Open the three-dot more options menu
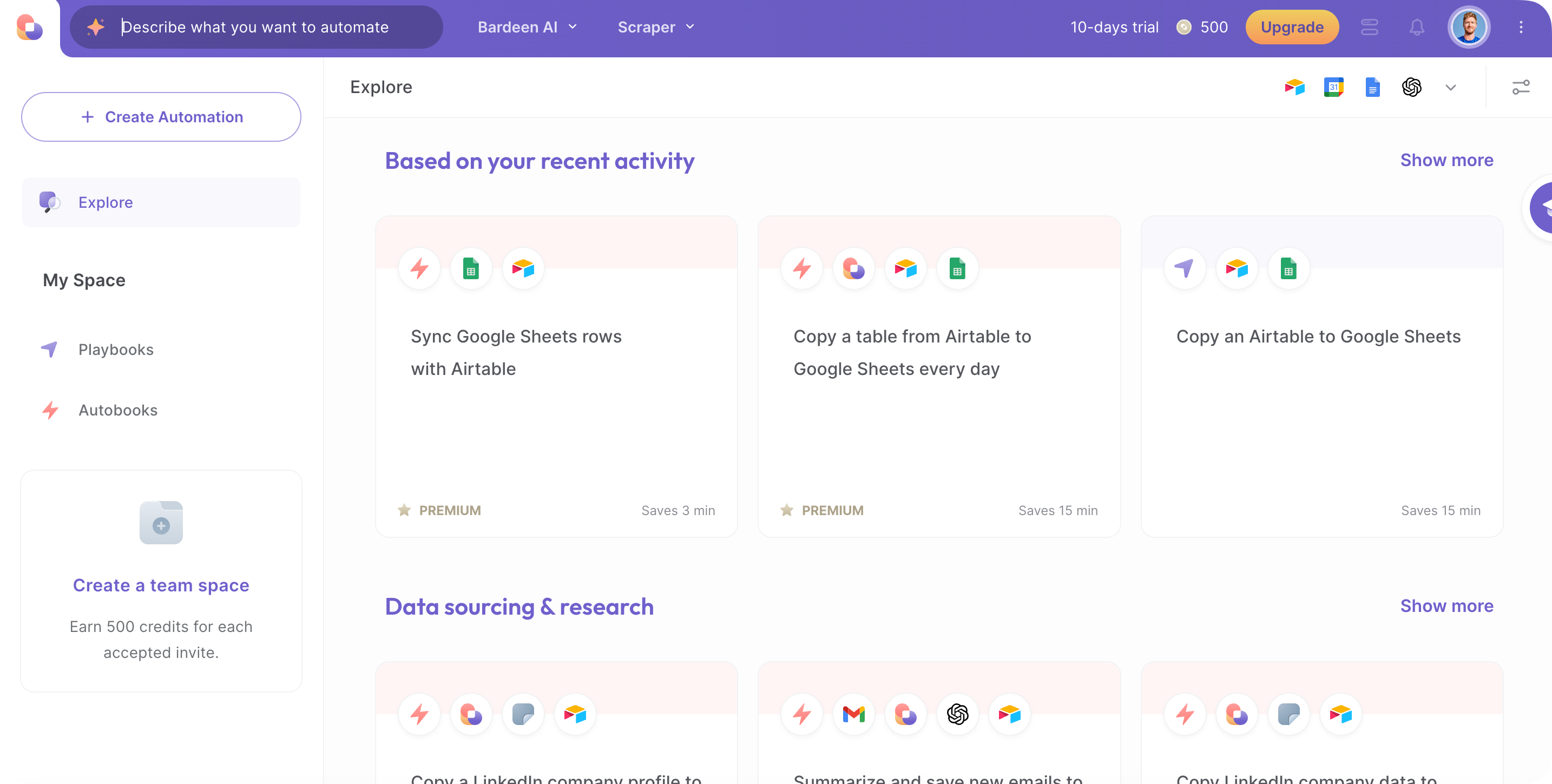The height and width of the screenshot is (784, 1552). [1521, 27]
